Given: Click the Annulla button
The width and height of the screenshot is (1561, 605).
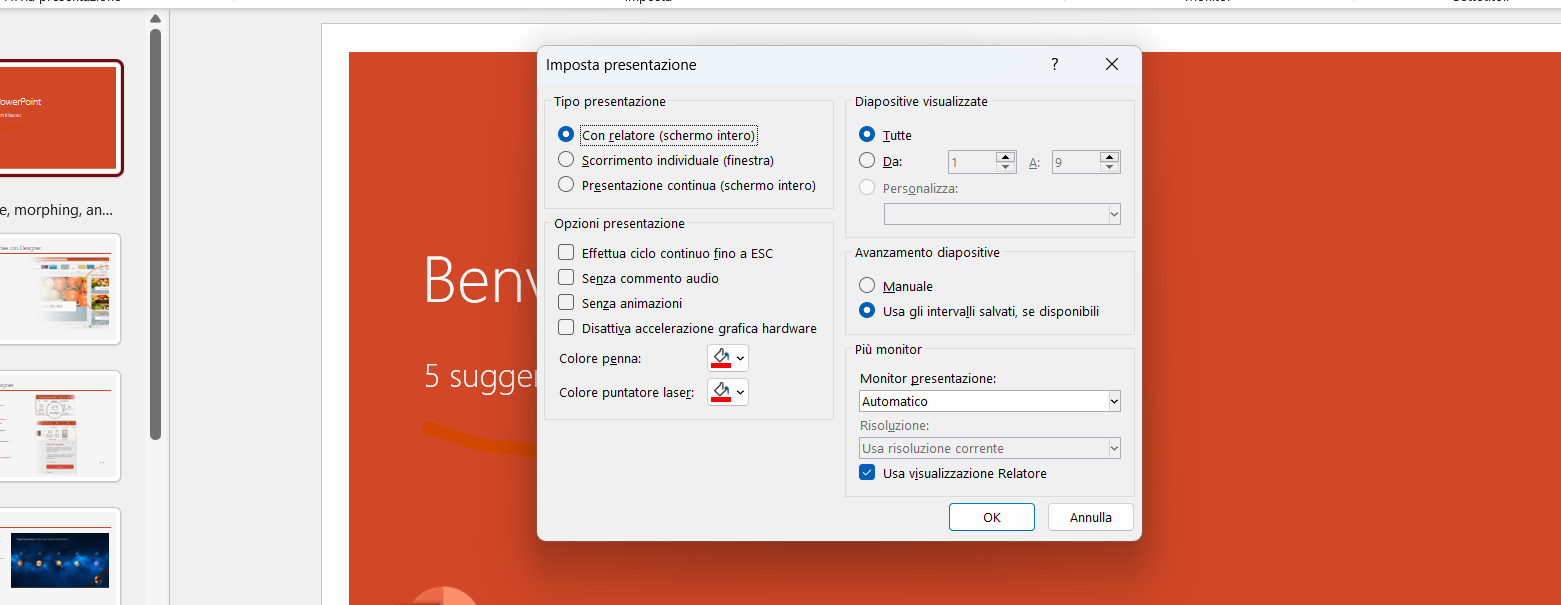Looking at the screenshot, I should (x=1090, y=517).
